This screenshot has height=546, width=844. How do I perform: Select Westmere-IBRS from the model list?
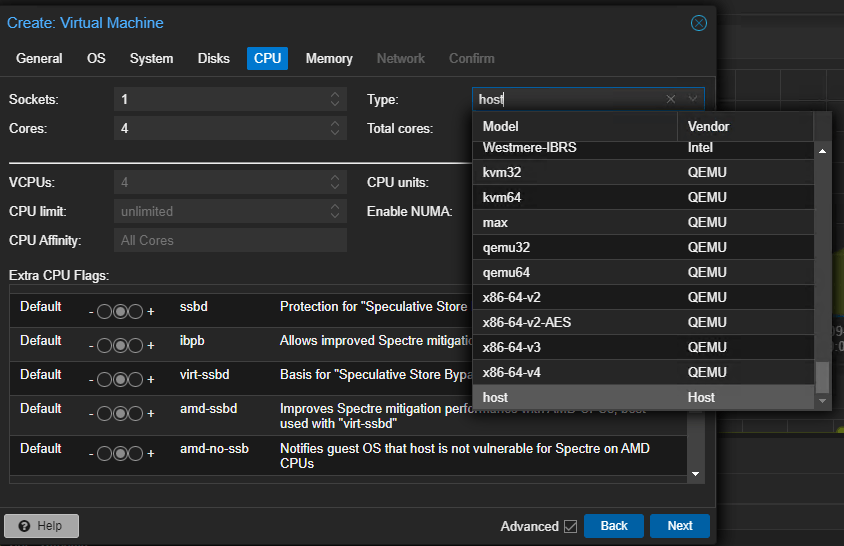coord(643,150)
